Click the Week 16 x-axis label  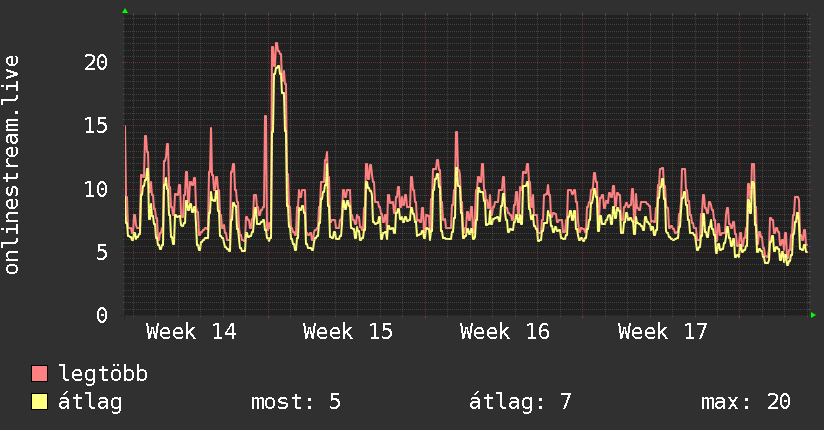[505, 332]
